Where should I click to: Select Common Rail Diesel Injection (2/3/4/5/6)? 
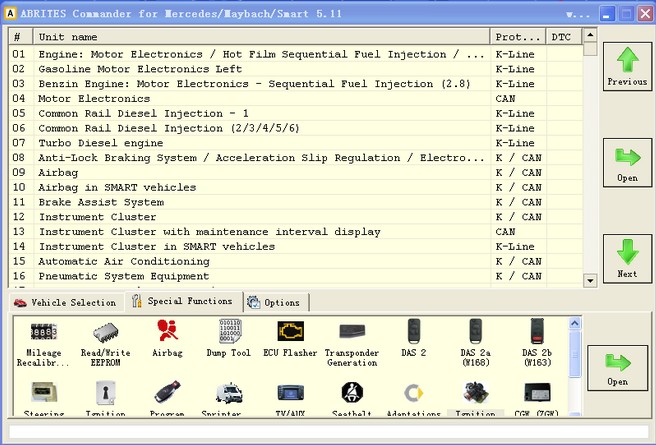coord(296,128)
